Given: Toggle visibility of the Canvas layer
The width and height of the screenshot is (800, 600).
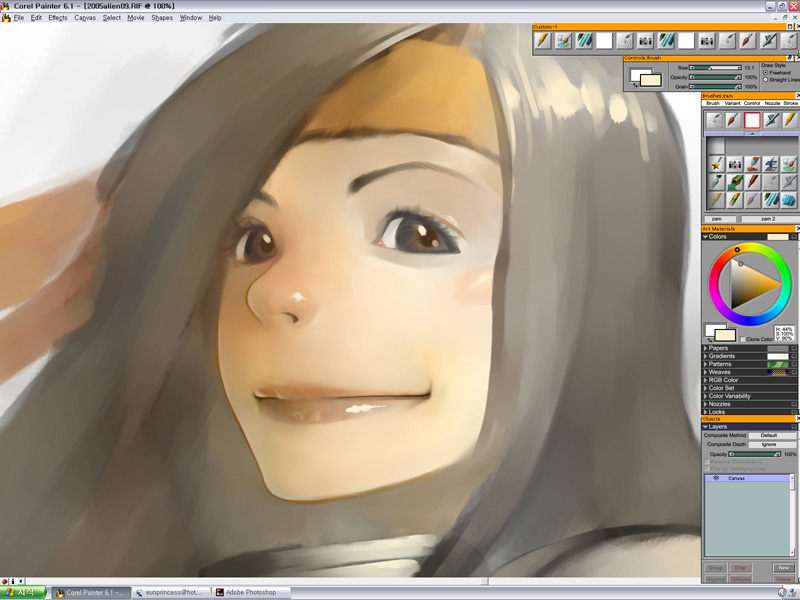Looking at the screenshot, I should (x=716, y=478).
